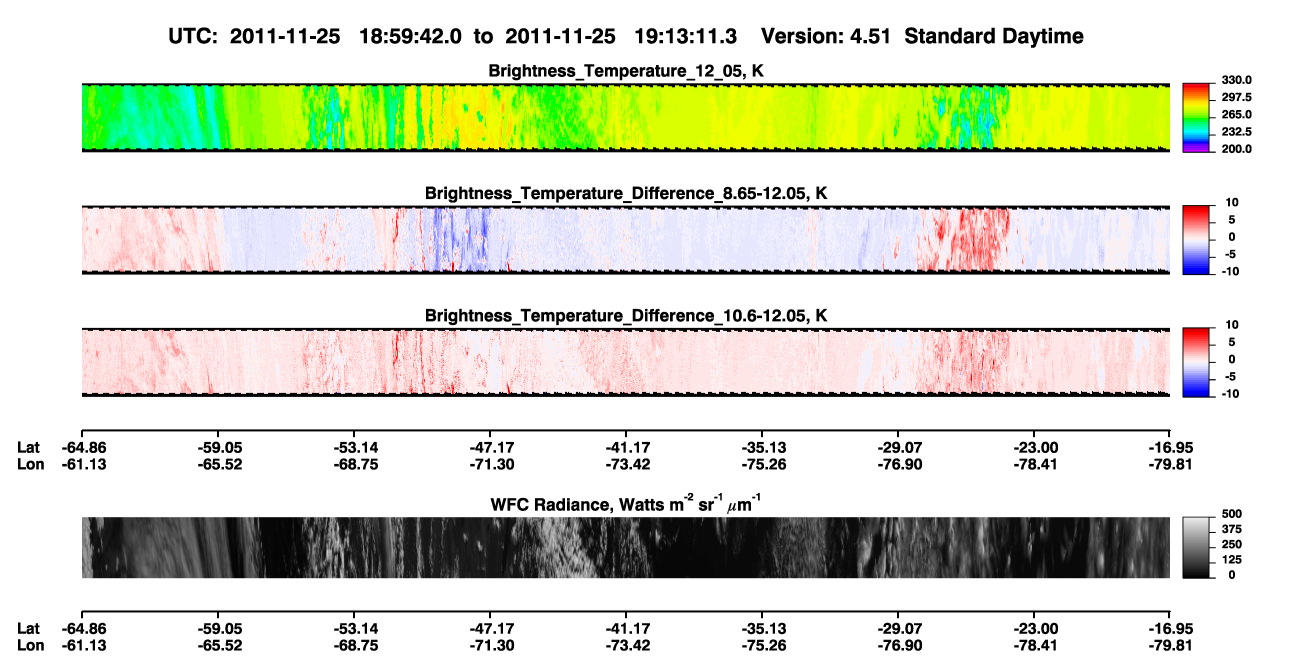Image resolution: width=1300 pixels, height=667 pixels.
Task: Click the 297.5 colorbar tick label
Action: pos(1237,97)
